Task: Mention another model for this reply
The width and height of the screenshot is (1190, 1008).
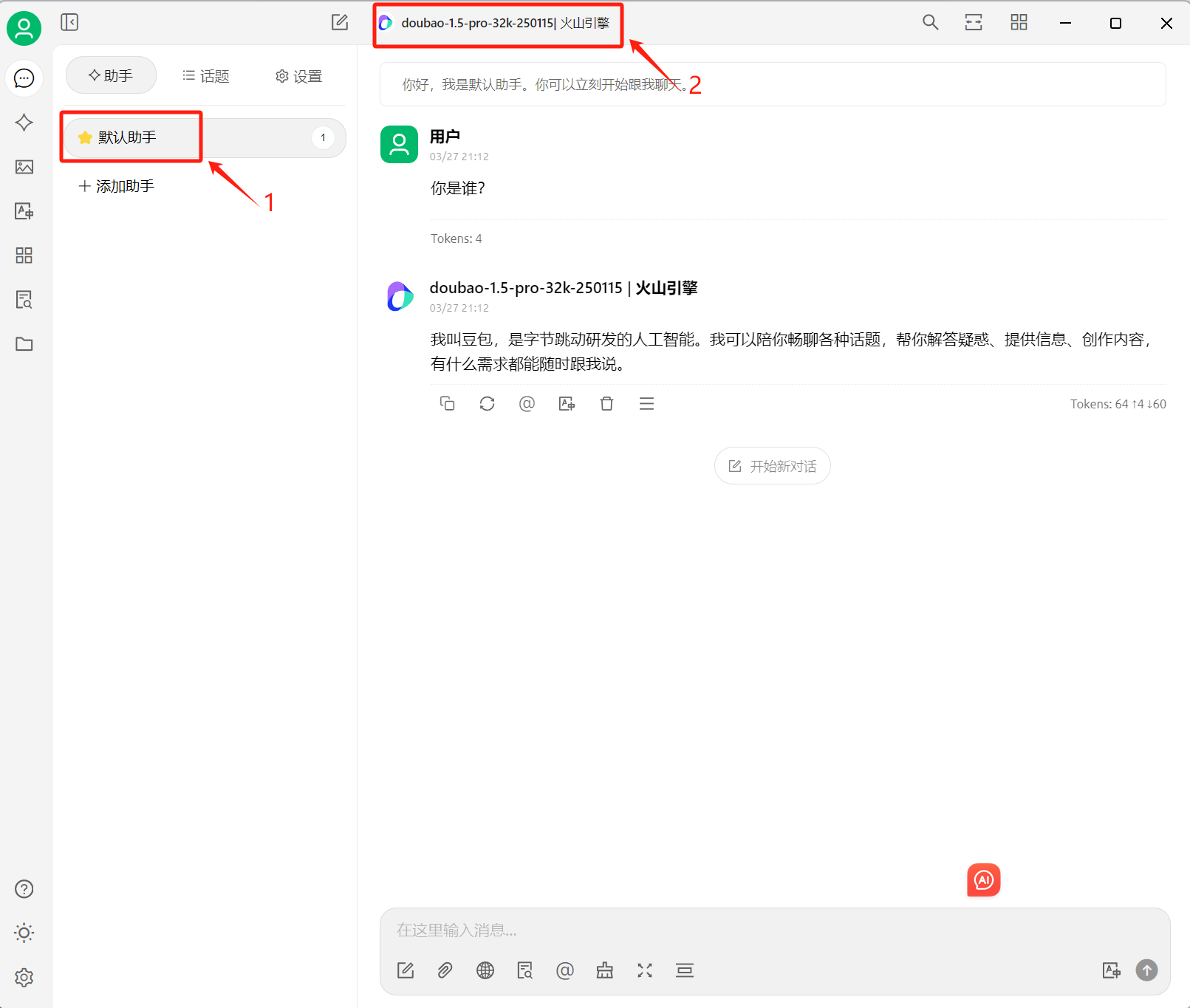Action: [x=527, y=403]
